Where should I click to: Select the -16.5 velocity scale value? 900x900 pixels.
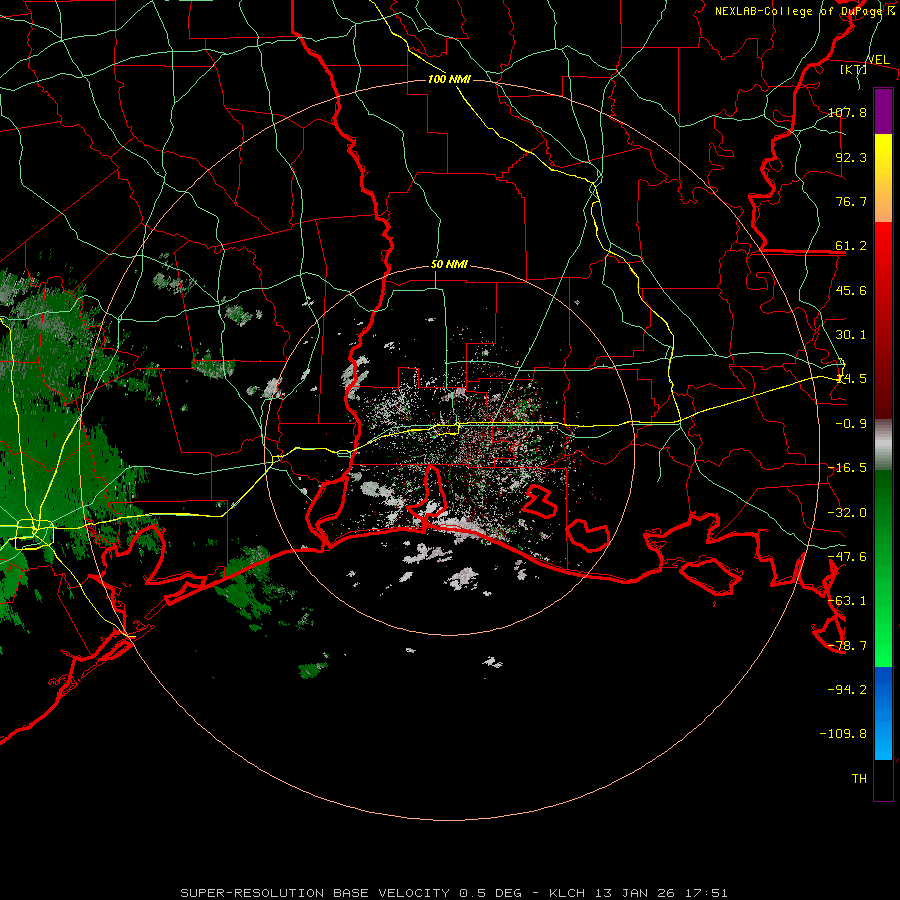pyautogui.click(x=847, y=468)
